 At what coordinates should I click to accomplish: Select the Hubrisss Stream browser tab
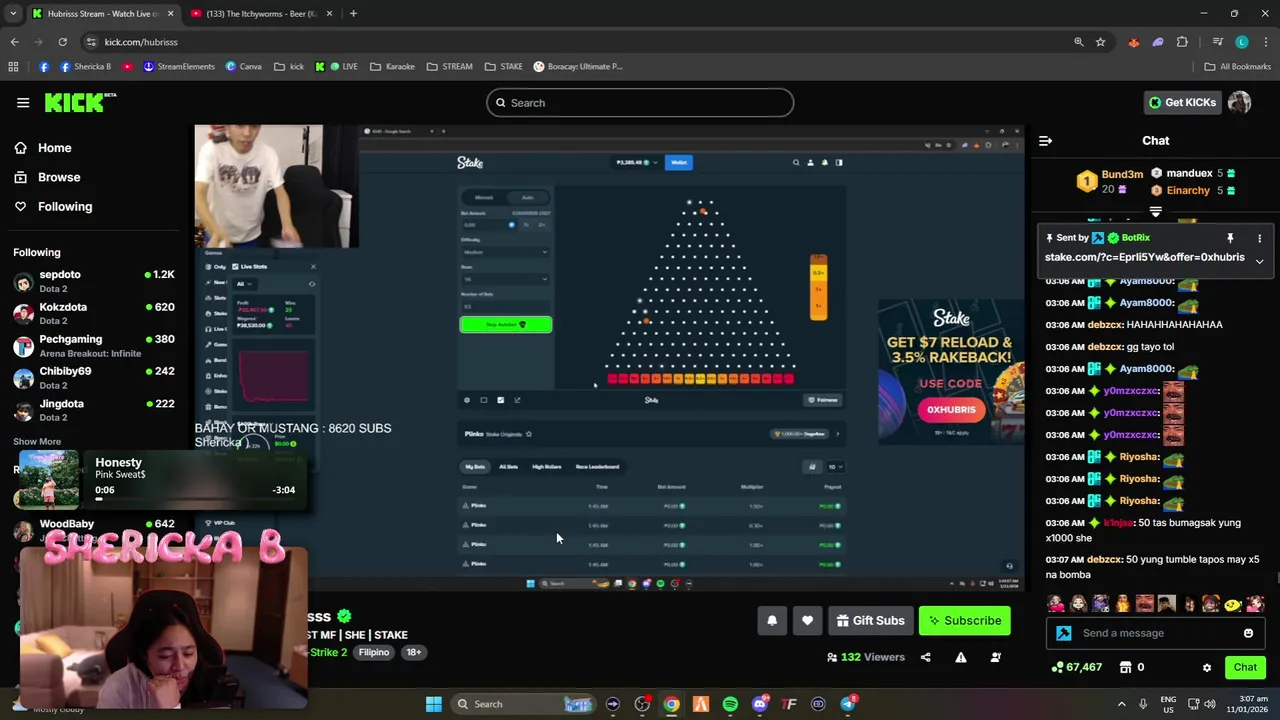tap(100, 14)
